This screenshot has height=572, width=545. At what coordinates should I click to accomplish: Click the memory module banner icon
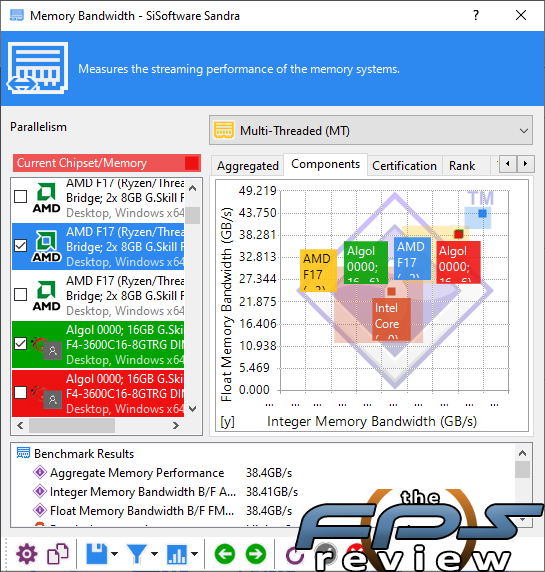click(37, 68)
